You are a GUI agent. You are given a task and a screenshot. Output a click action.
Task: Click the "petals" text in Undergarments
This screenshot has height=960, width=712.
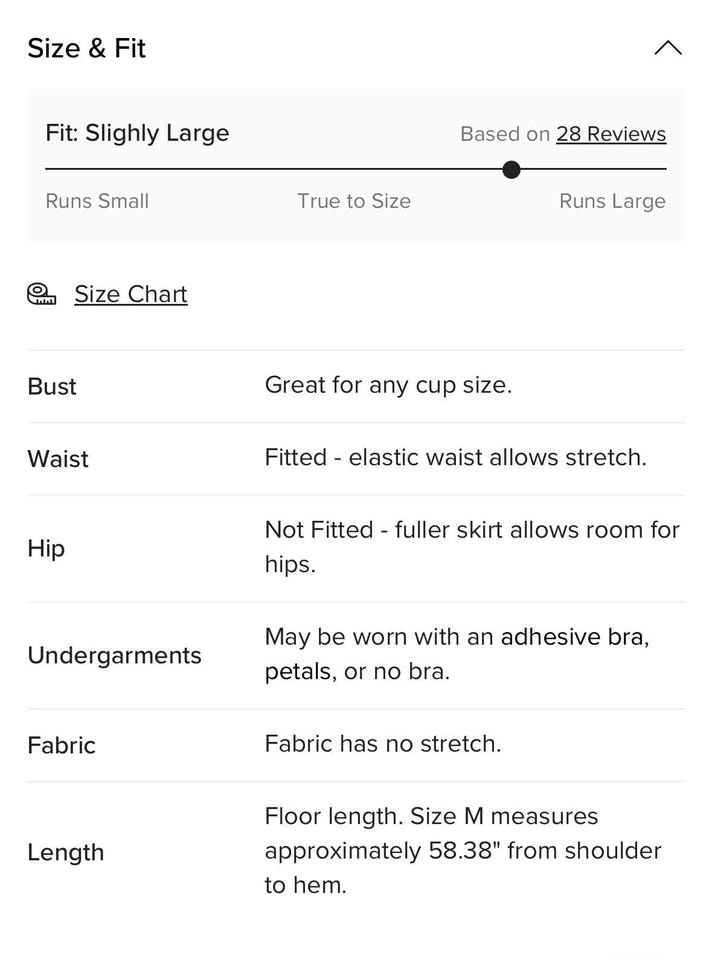click(x=298, y=672)
